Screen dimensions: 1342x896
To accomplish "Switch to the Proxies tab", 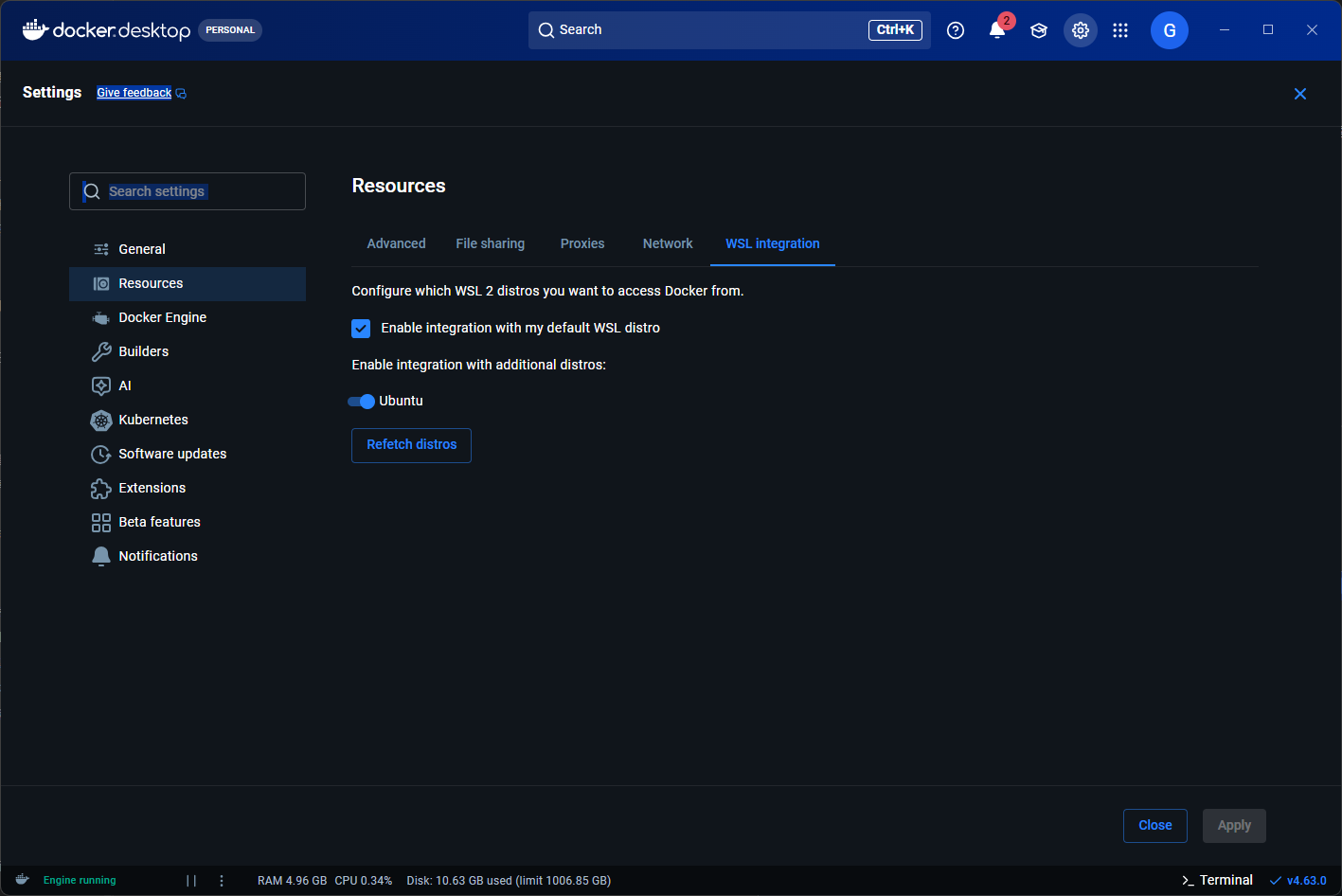I will click(582, 243).
